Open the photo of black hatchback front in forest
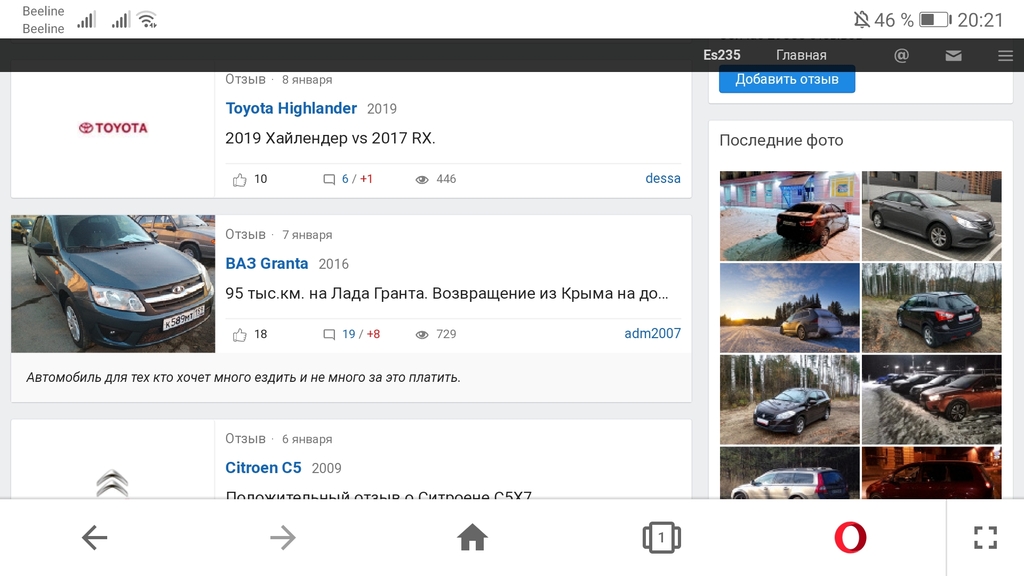Viewport: 1024px width, 576px height. click(790, 400)
